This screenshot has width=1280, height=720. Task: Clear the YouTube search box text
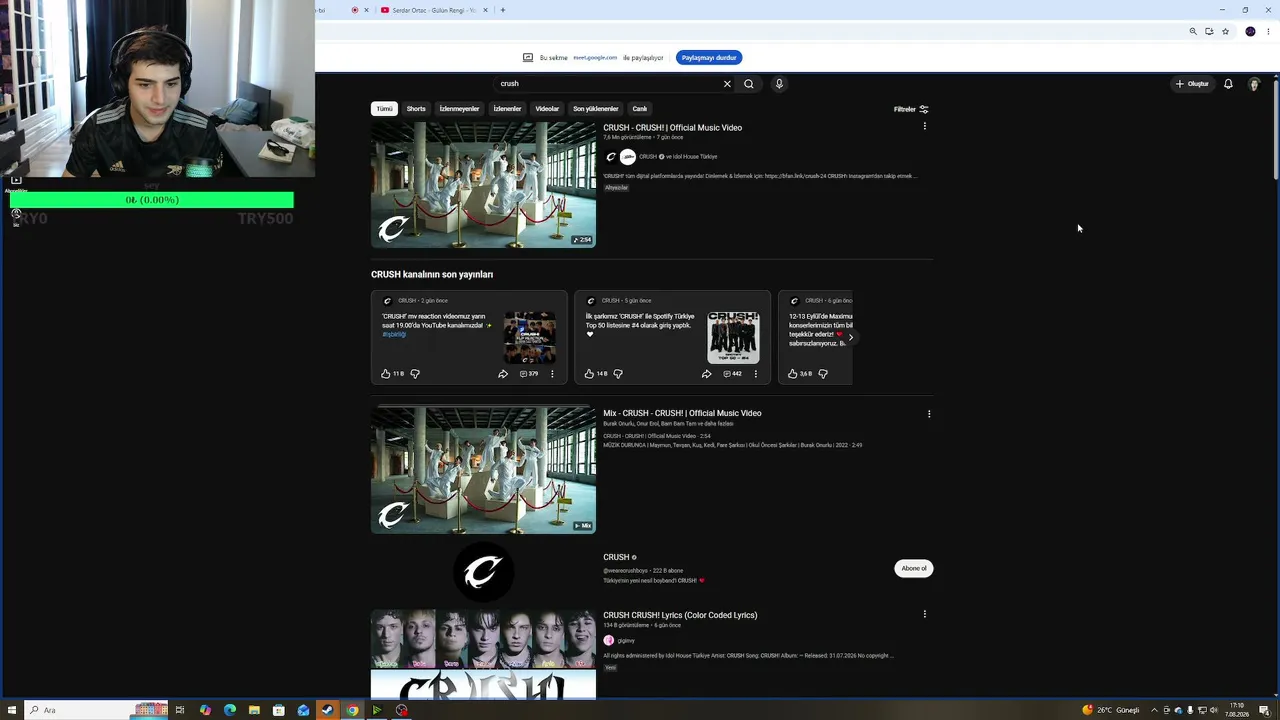point(727,84)
